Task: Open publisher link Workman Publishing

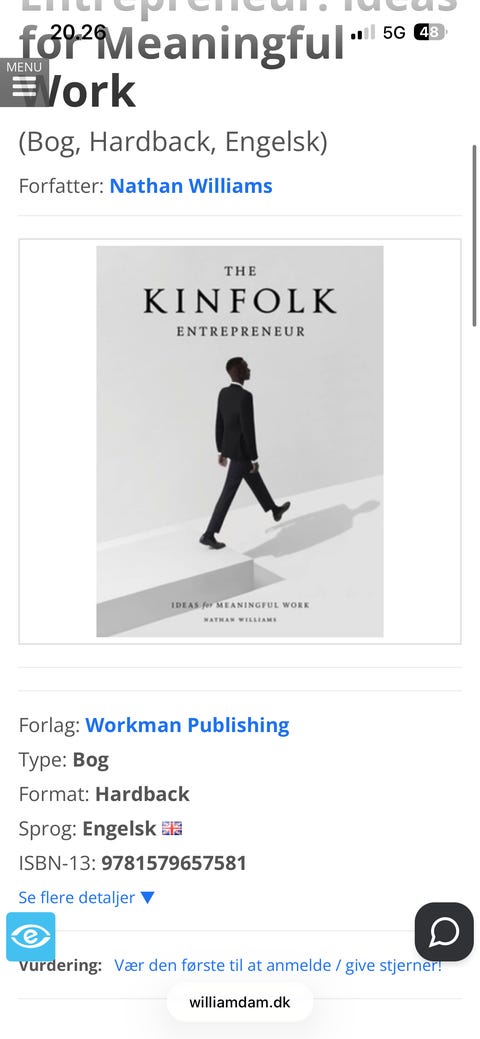Action: (x=187, y=725)
